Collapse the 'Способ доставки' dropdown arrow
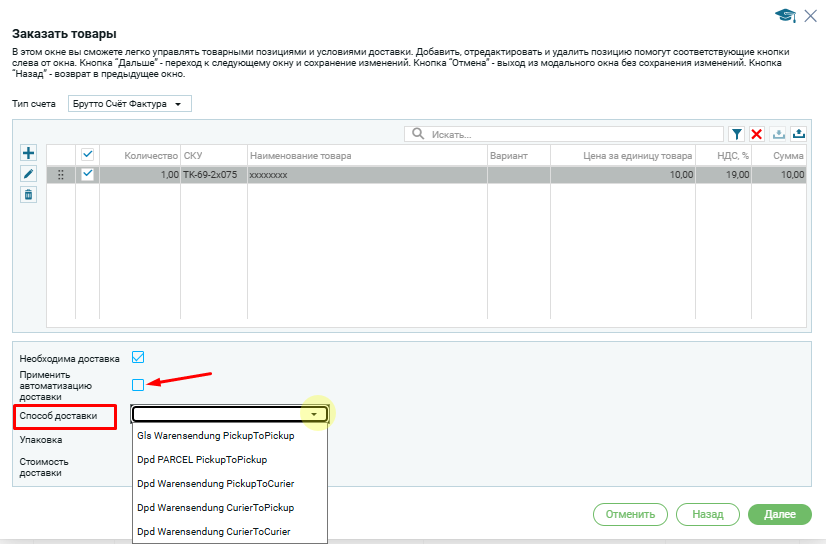 (x=314, y=414)
